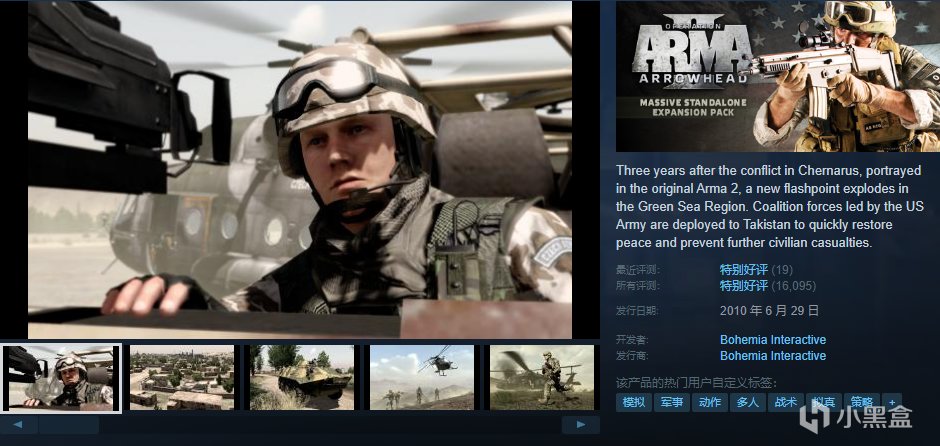Select the 模拟 tag
The height and width of the screenshot is (446, 940).
tap(634, 402)
